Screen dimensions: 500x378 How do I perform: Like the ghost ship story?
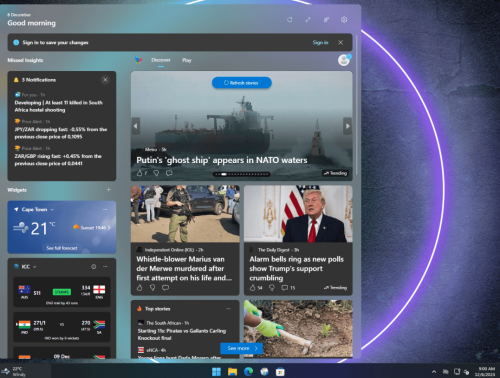point(140,173)
